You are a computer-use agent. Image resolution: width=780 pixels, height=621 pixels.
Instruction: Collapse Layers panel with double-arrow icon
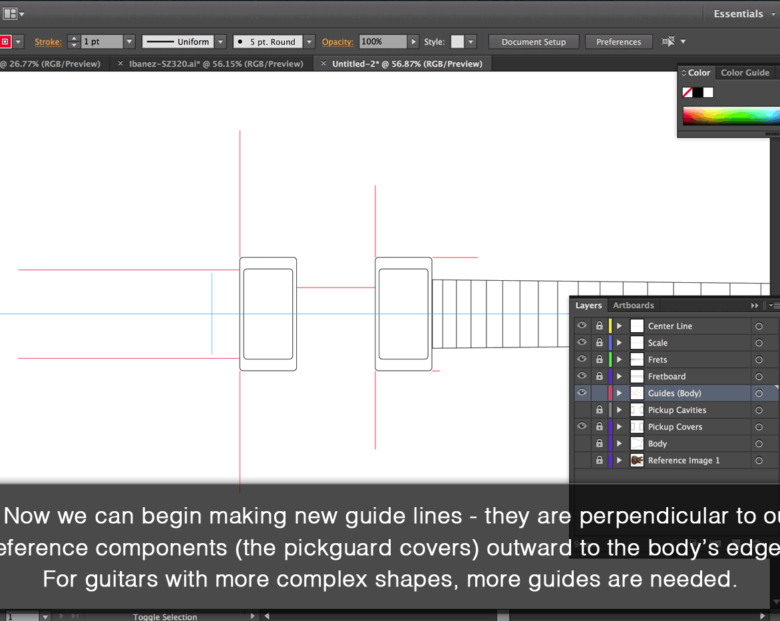pos(755,306)
